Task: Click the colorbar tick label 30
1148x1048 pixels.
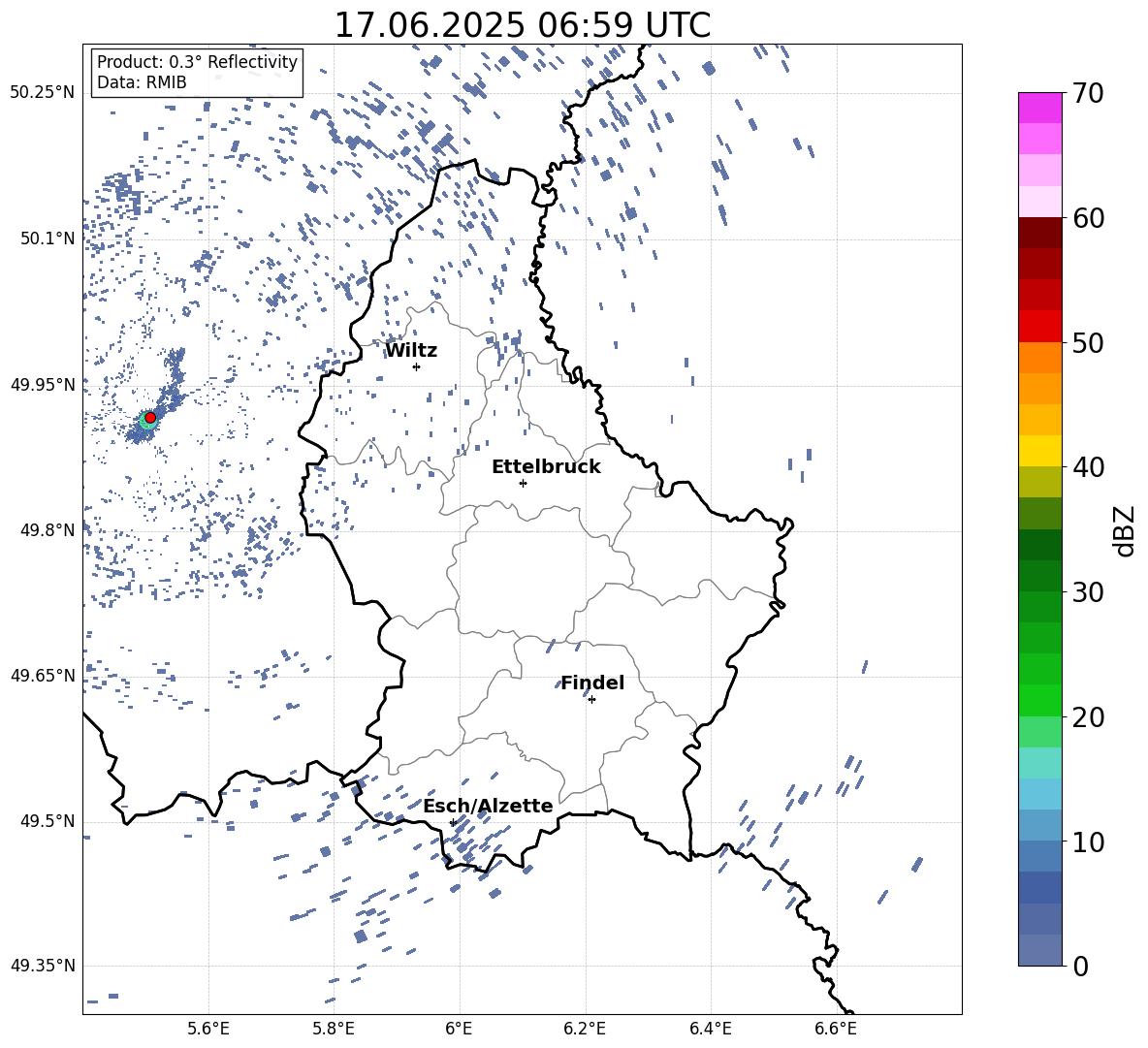Action: pyautogui.click(x=1088, y=592)
